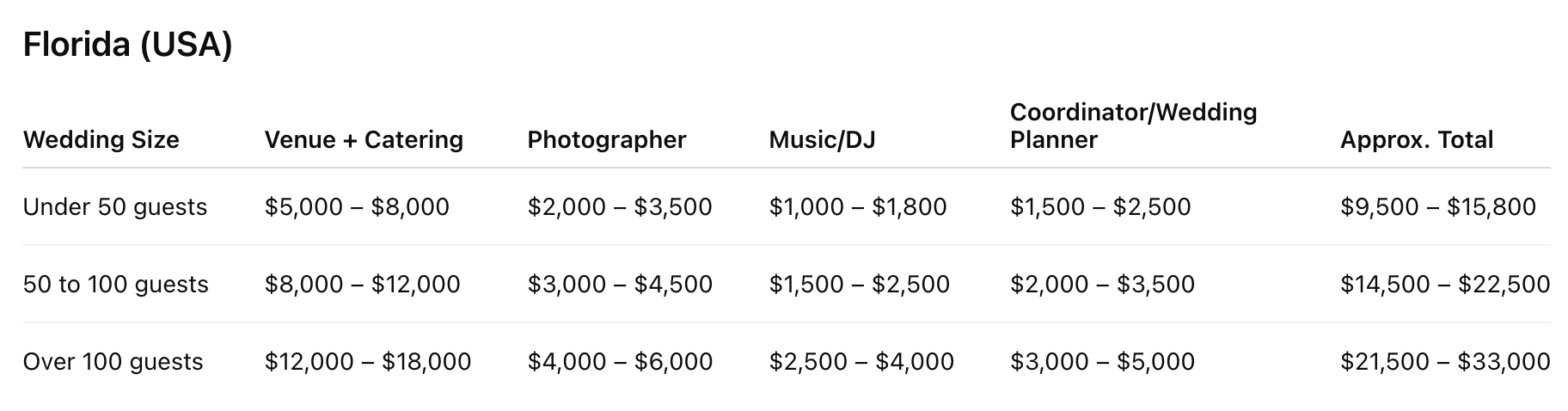Click the $5,000 – $8,000 venue cell
This screenshot has width=1568, height=411.
(x=357, y=207)
